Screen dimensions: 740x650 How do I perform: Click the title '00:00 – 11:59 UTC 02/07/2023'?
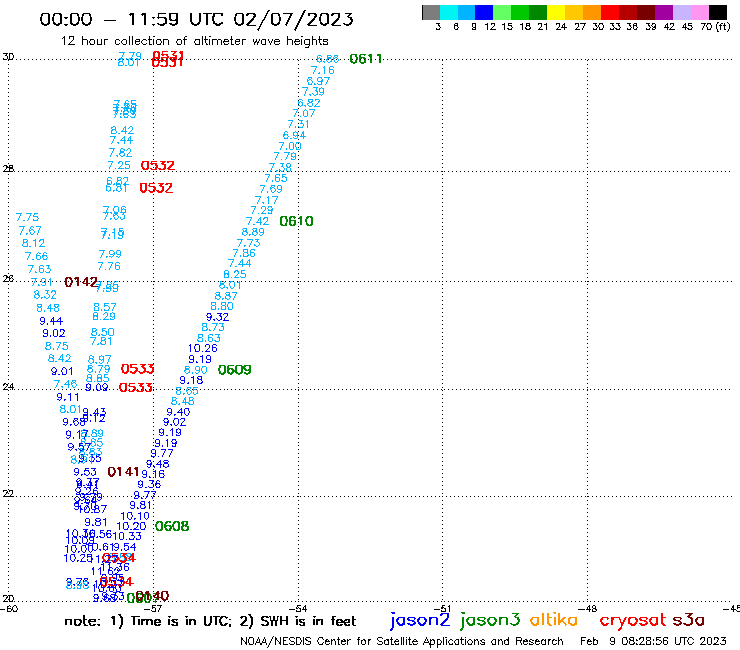coord(196,19)
